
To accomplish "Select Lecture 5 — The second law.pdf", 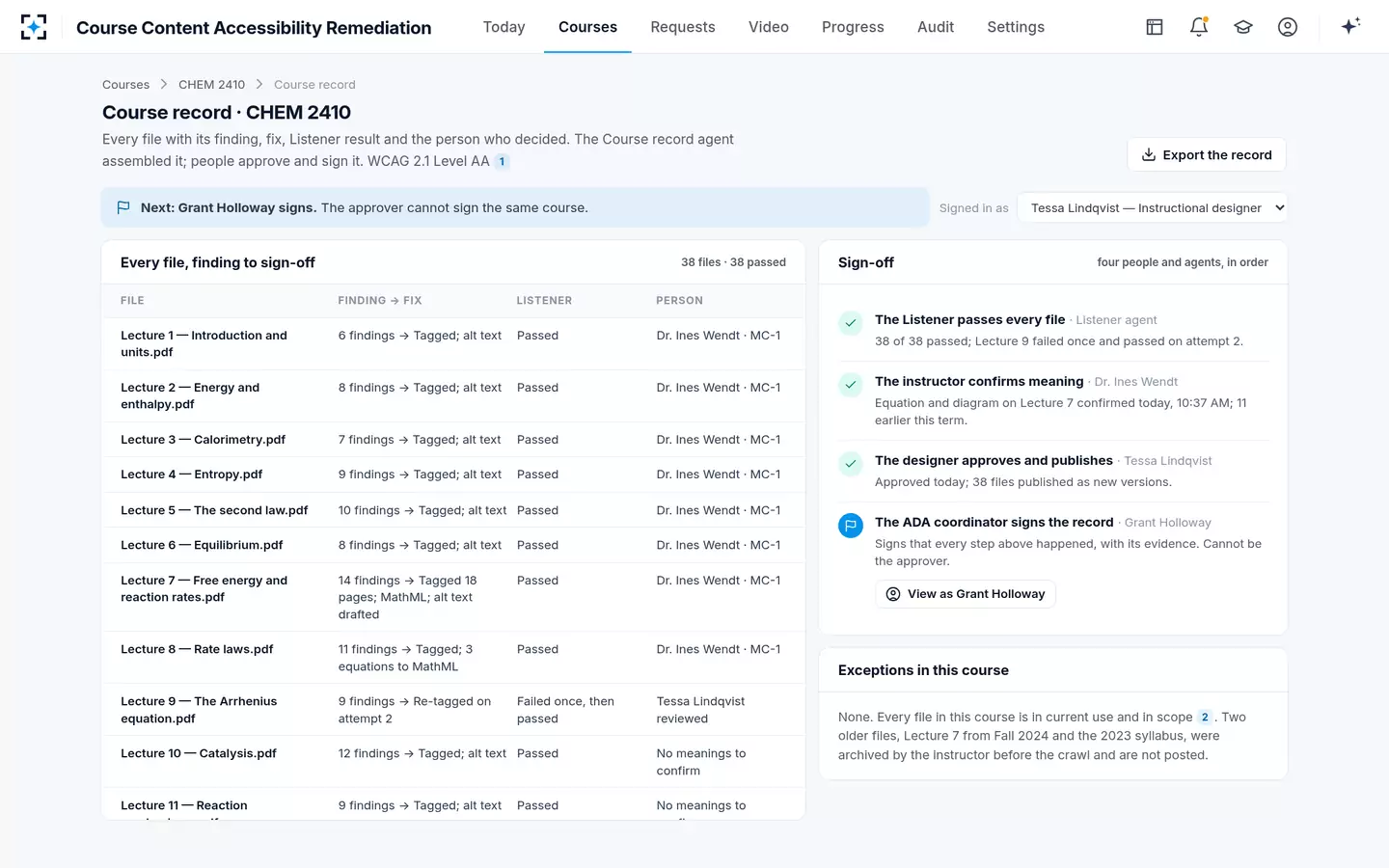I will (452, 510).
